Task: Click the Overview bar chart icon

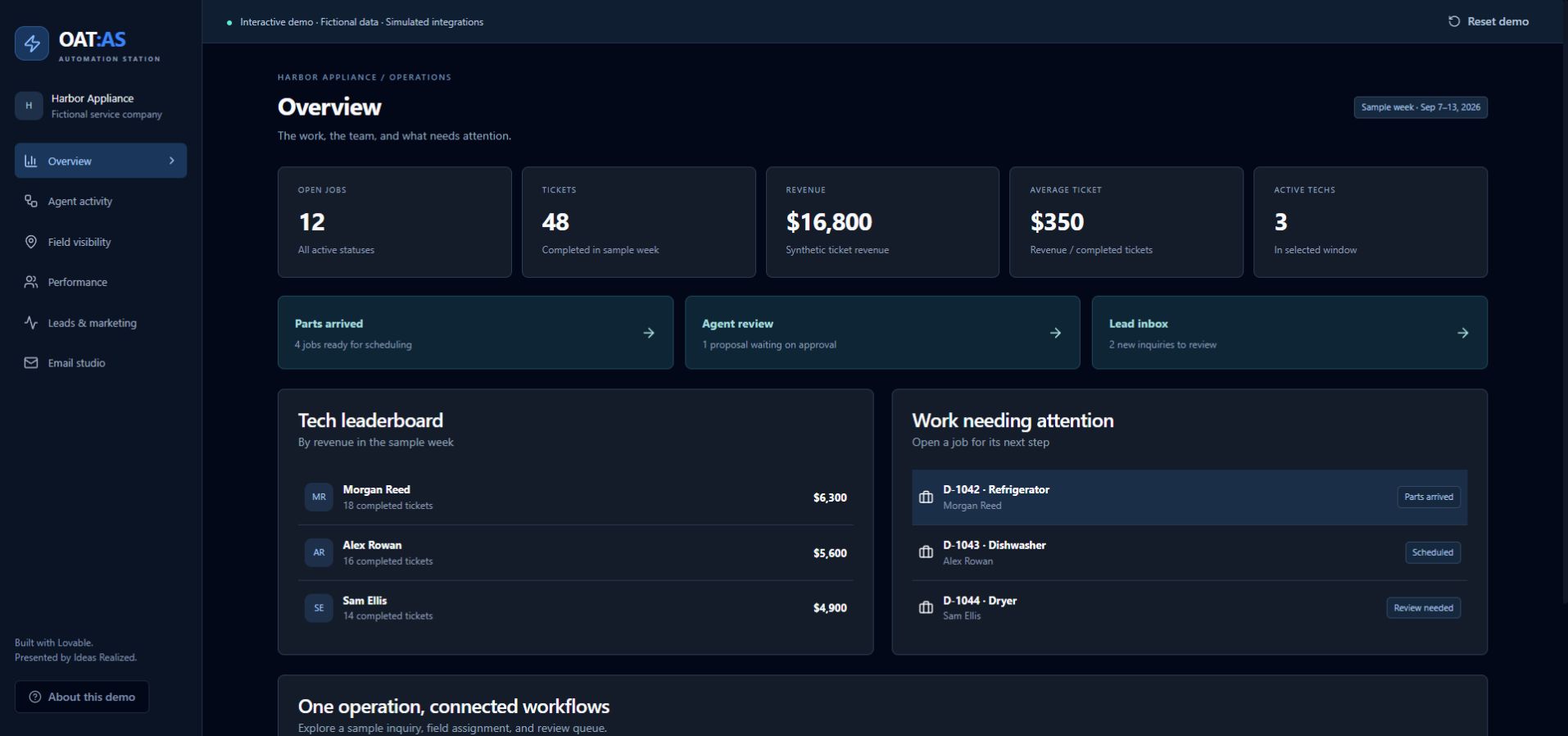Action: pyautogui.click(x=31, y=161)
